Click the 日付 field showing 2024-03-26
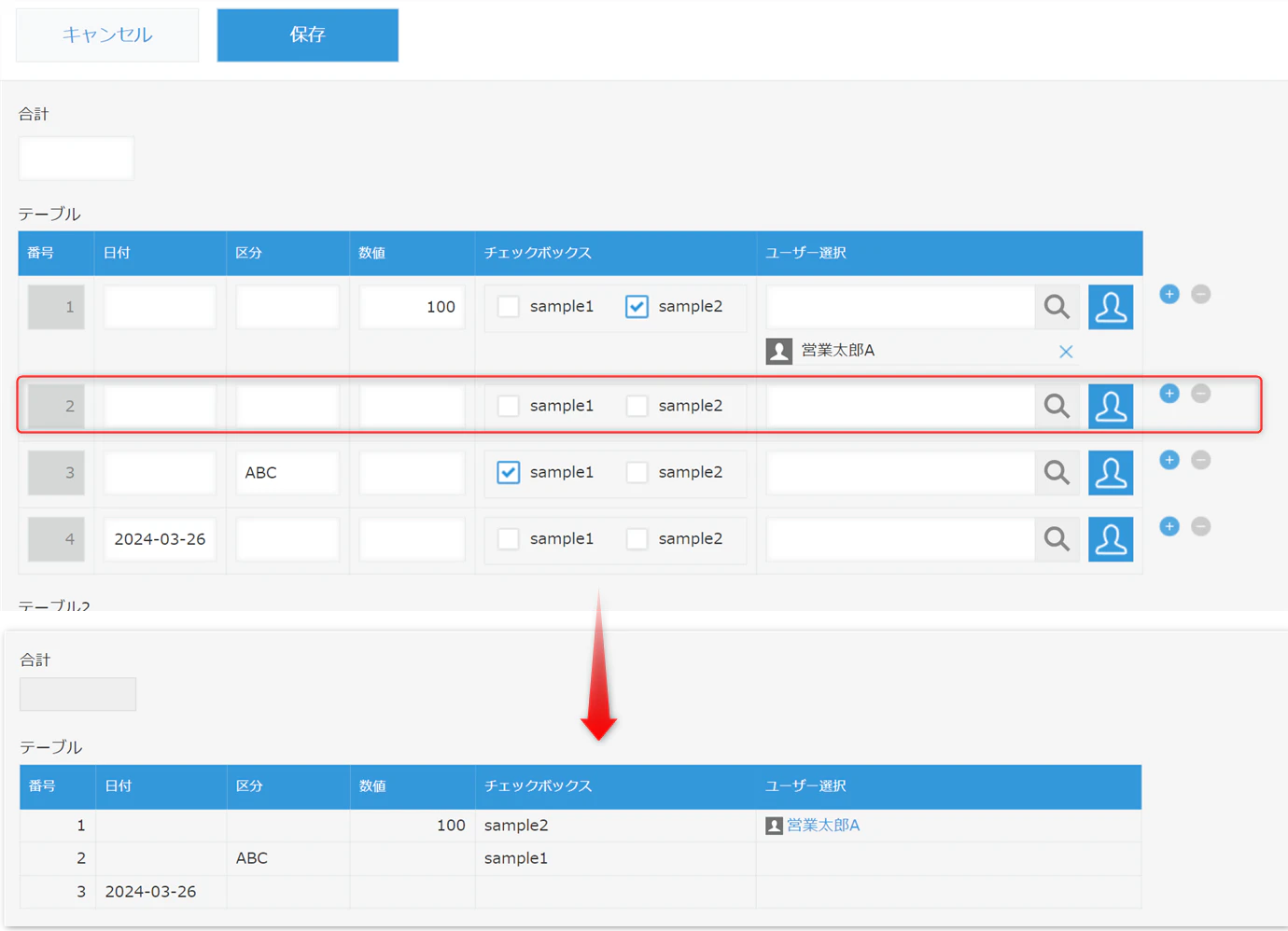Viewport: 1288px width, 931px height. 160,539
